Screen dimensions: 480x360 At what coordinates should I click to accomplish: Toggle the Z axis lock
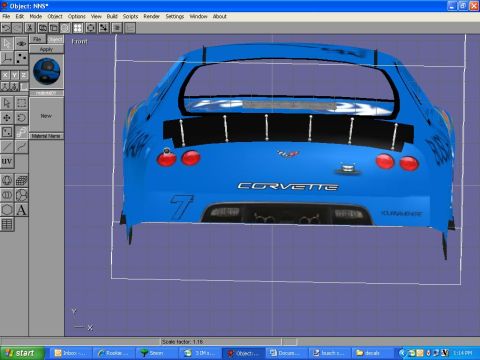[x=24, y=75]
